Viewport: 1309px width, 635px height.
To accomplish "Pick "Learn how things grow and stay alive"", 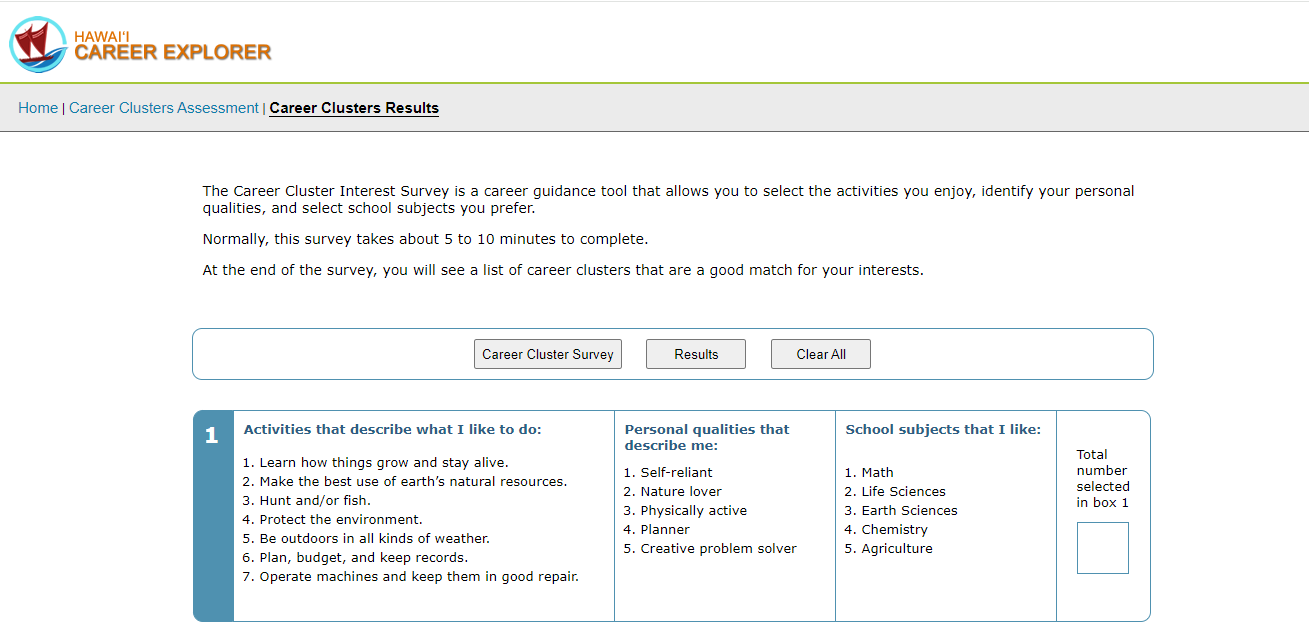I will point(383,462).
